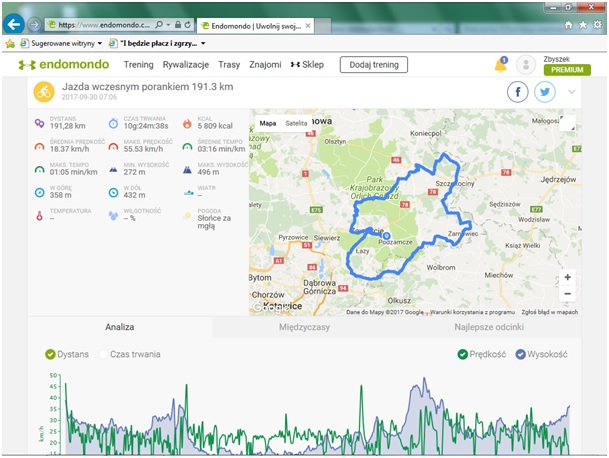Share workout on Twitter
Viewport: 609px width, 458px height.
point(545,92)
